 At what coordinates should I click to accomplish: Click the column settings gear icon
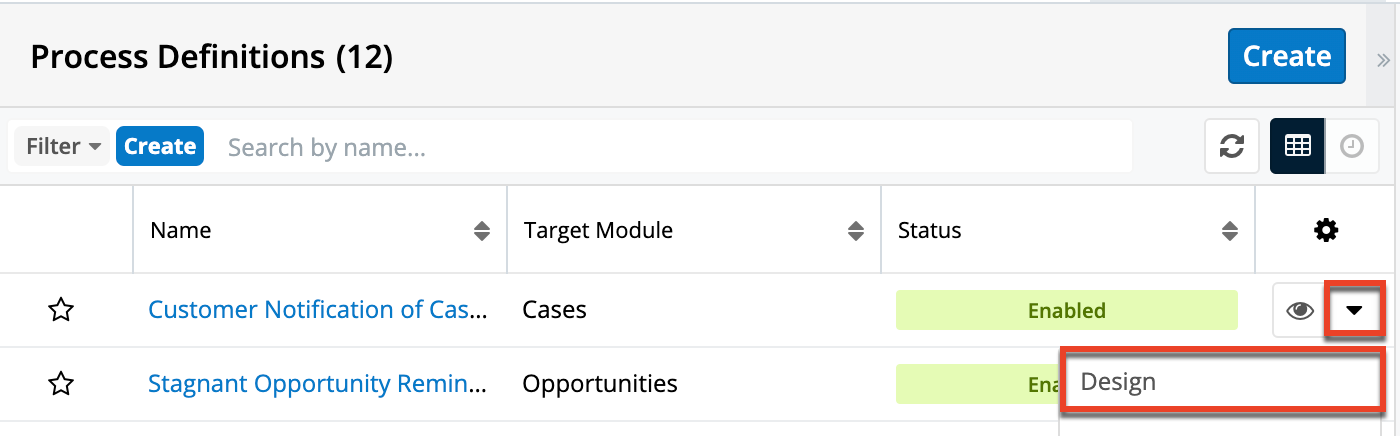point(1326,231)
